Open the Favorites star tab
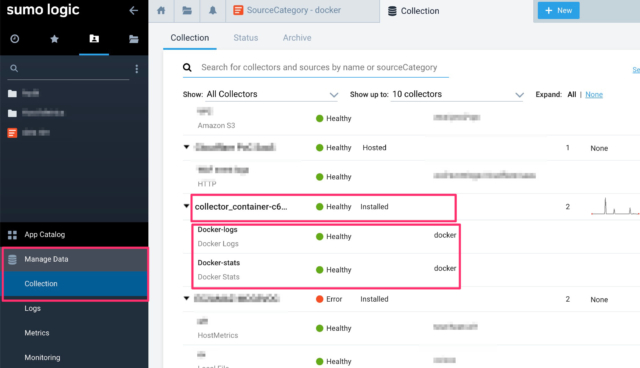This screenshot has height=368, width=640. [54, 39]
